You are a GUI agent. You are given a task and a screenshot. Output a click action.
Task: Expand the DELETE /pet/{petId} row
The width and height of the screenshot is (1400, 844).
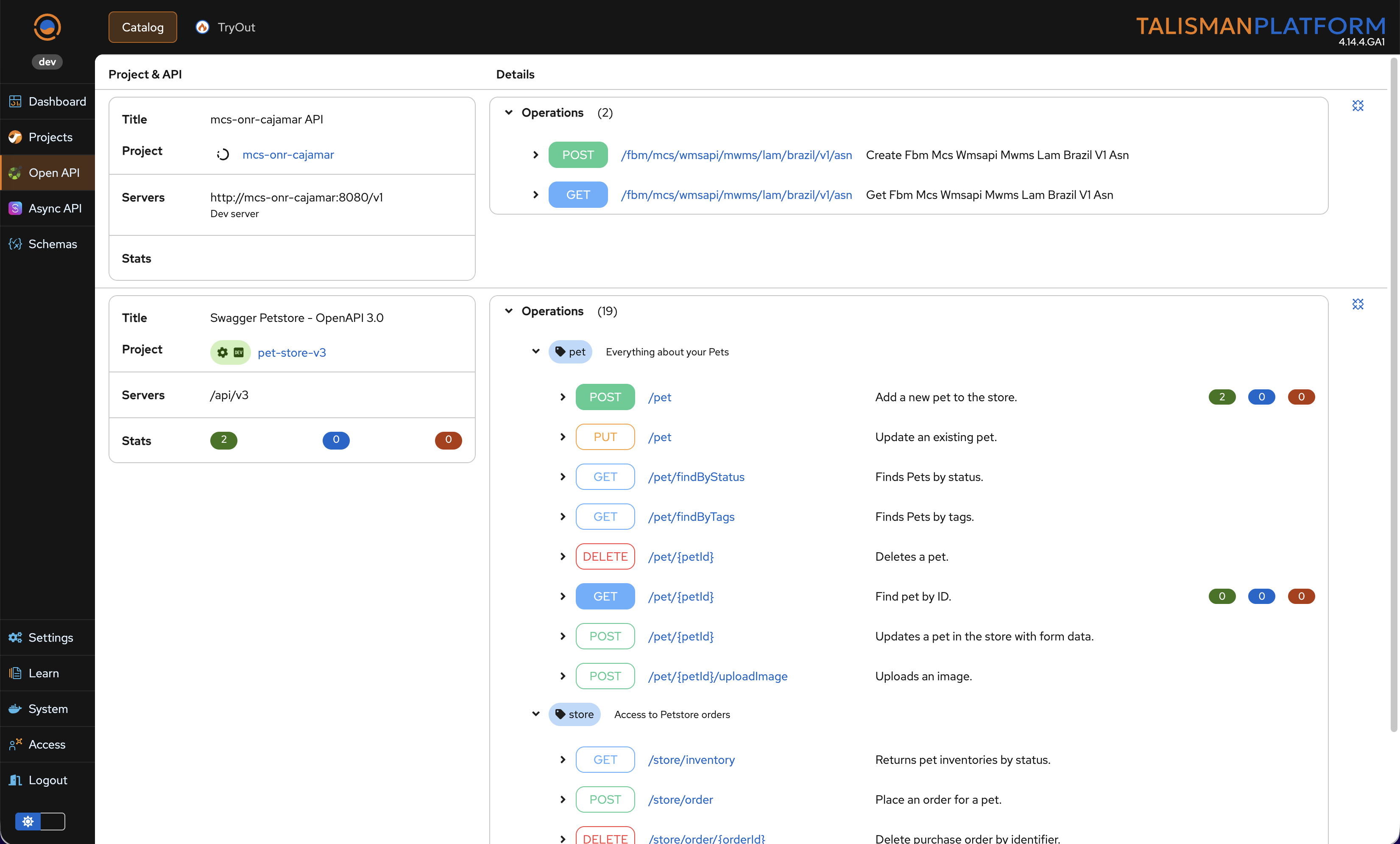(563, 556)
